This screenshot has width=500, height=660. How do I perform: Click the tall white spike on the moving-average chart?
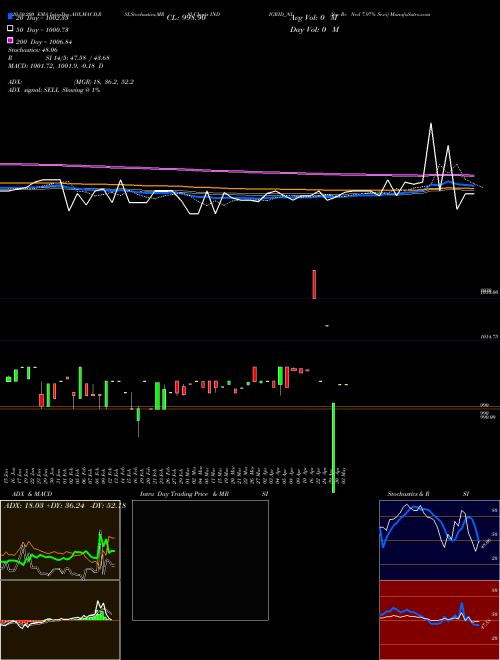coord(431,152)
